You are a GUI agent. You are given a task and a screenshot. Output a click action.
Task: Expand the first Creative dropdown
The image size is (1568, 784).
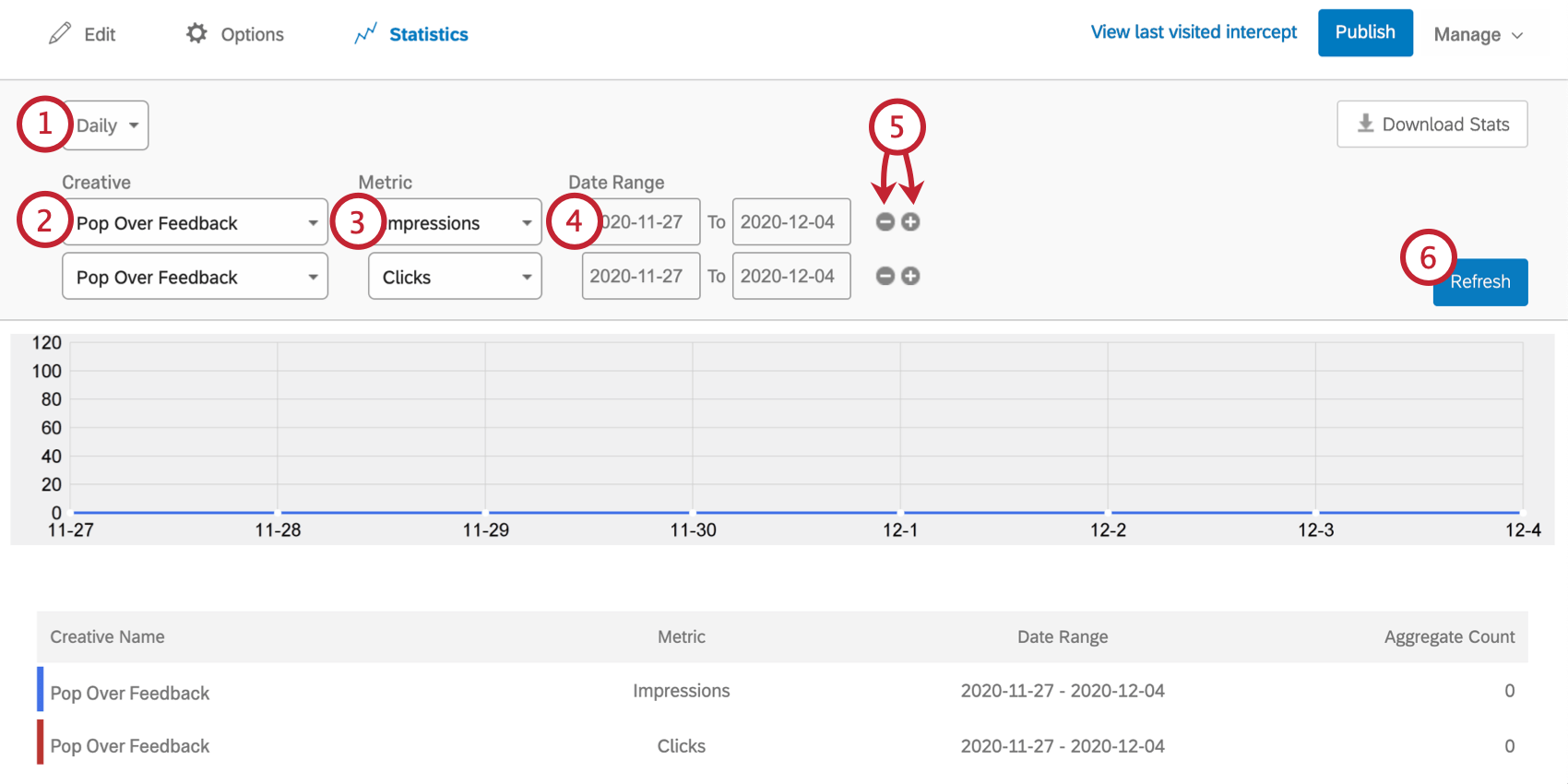(196, 223)
